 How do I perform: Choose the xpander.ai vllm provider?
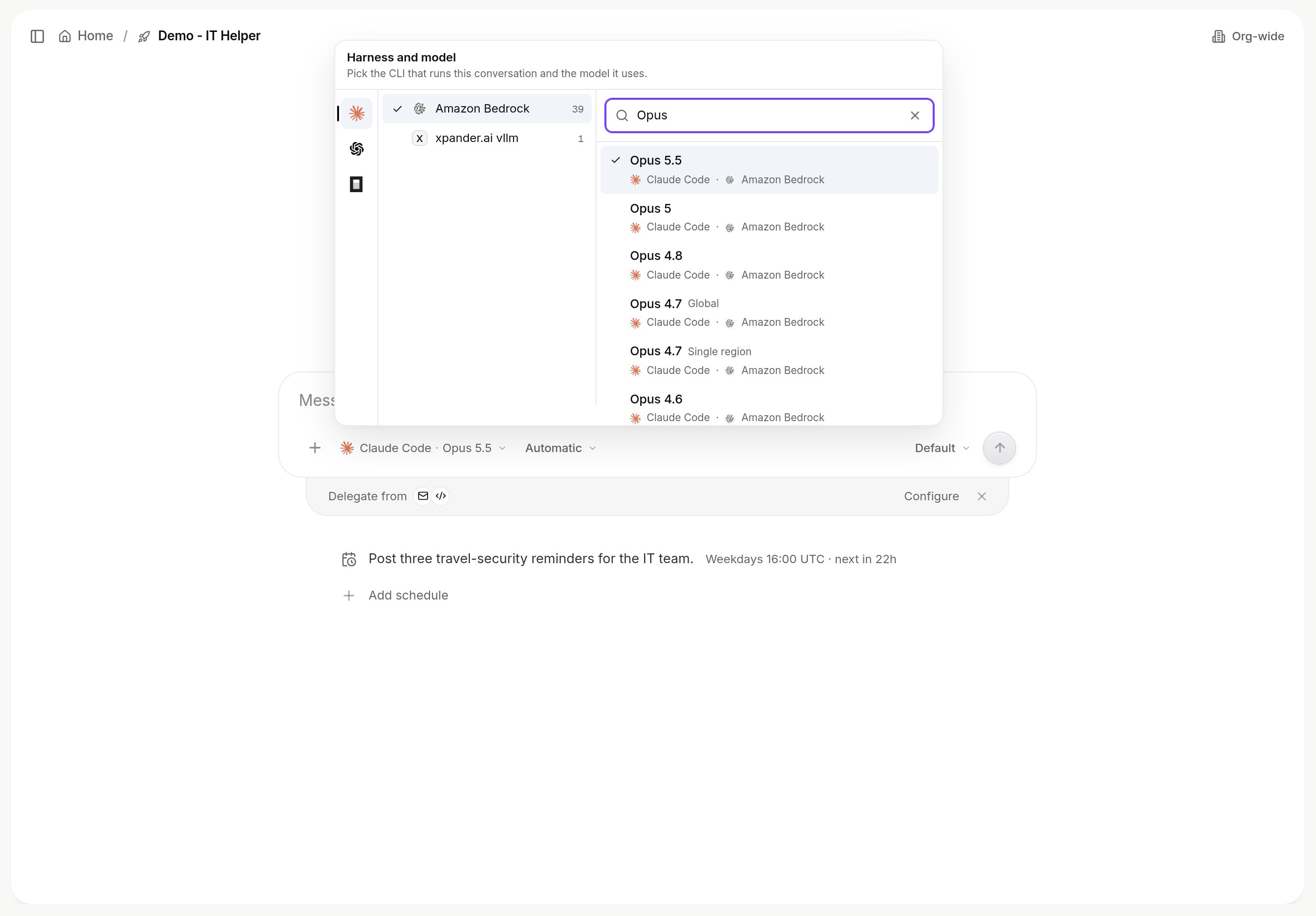(x=486, y=138)
